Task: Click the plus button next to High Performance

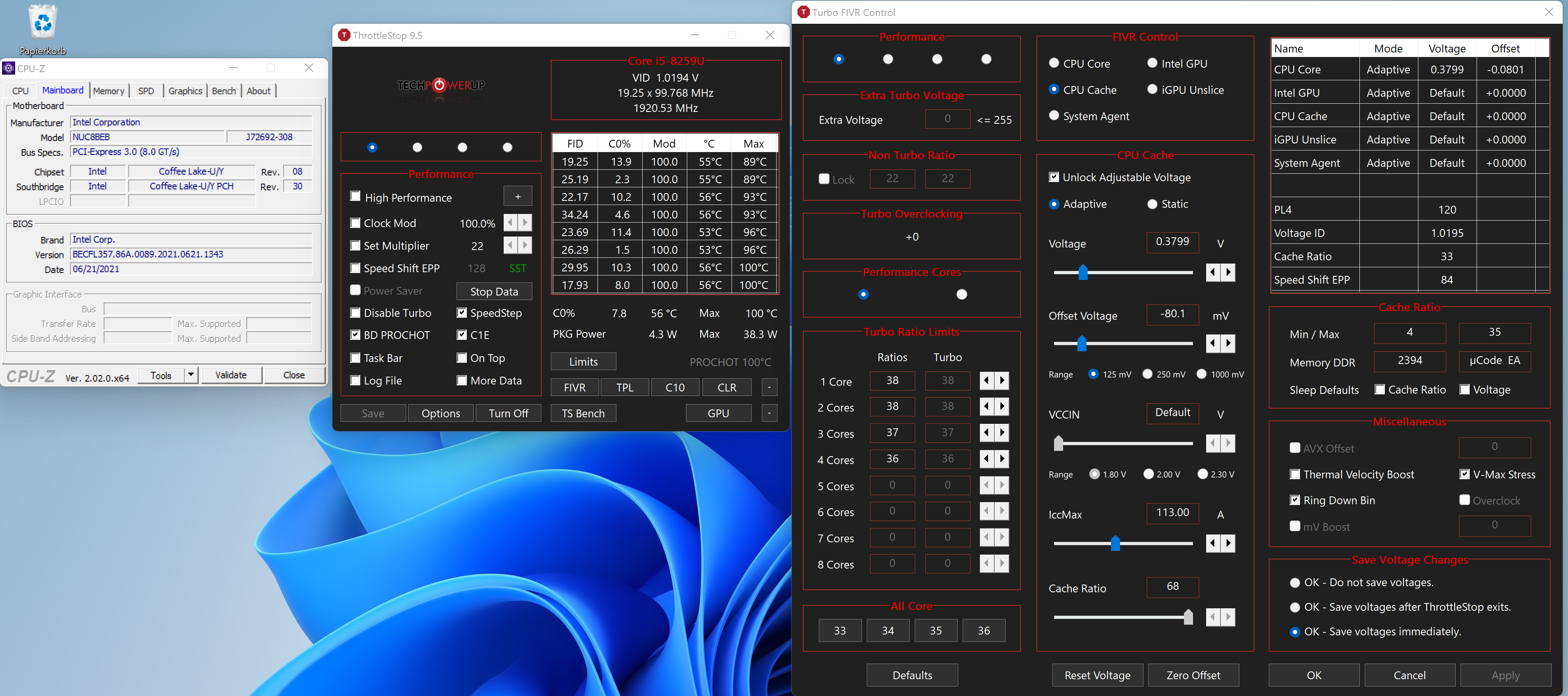Action: tap(517, 197)
